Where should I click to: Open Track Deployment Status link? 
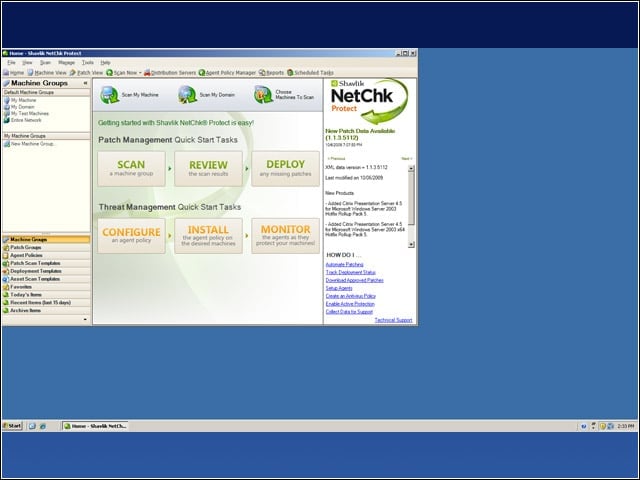[x=351, y=272]
